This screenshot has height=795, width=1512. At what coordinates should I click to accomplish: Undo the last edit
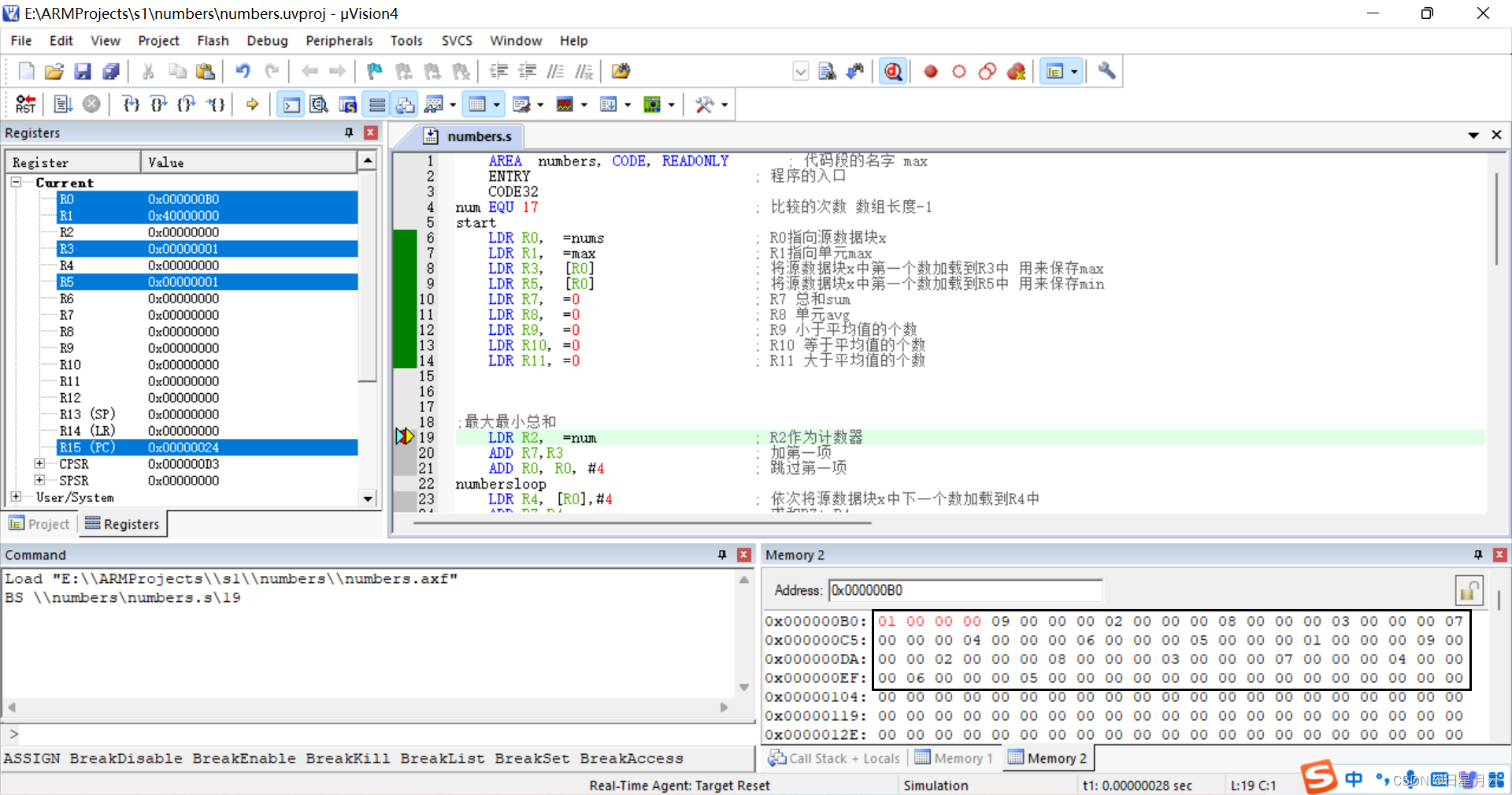point(243,72)
